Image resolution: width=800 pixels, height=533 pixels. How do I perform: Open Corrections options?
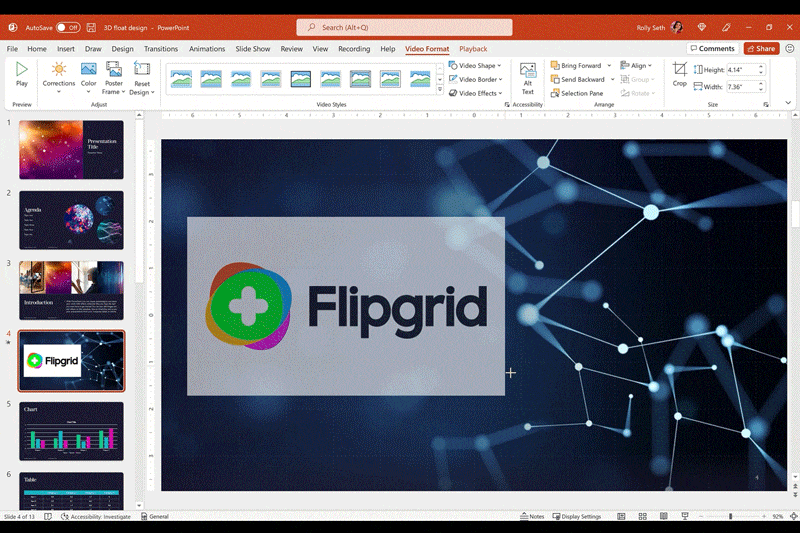tap(59, 78)
